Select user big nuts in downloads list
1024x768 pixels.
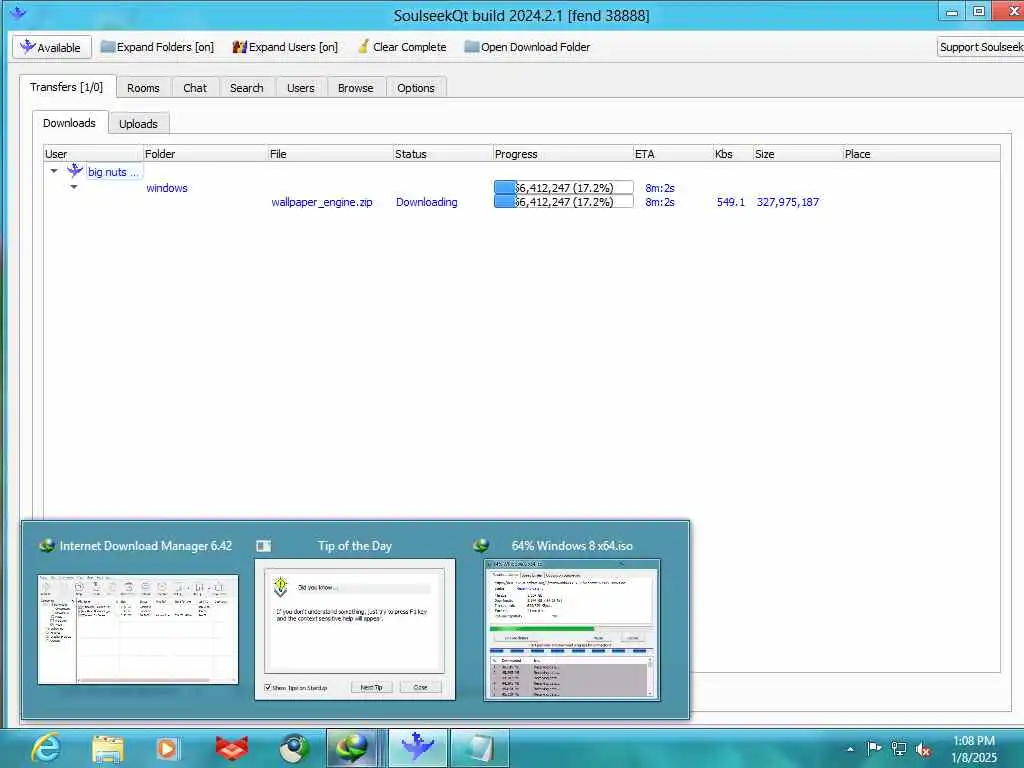pos(113,172)
